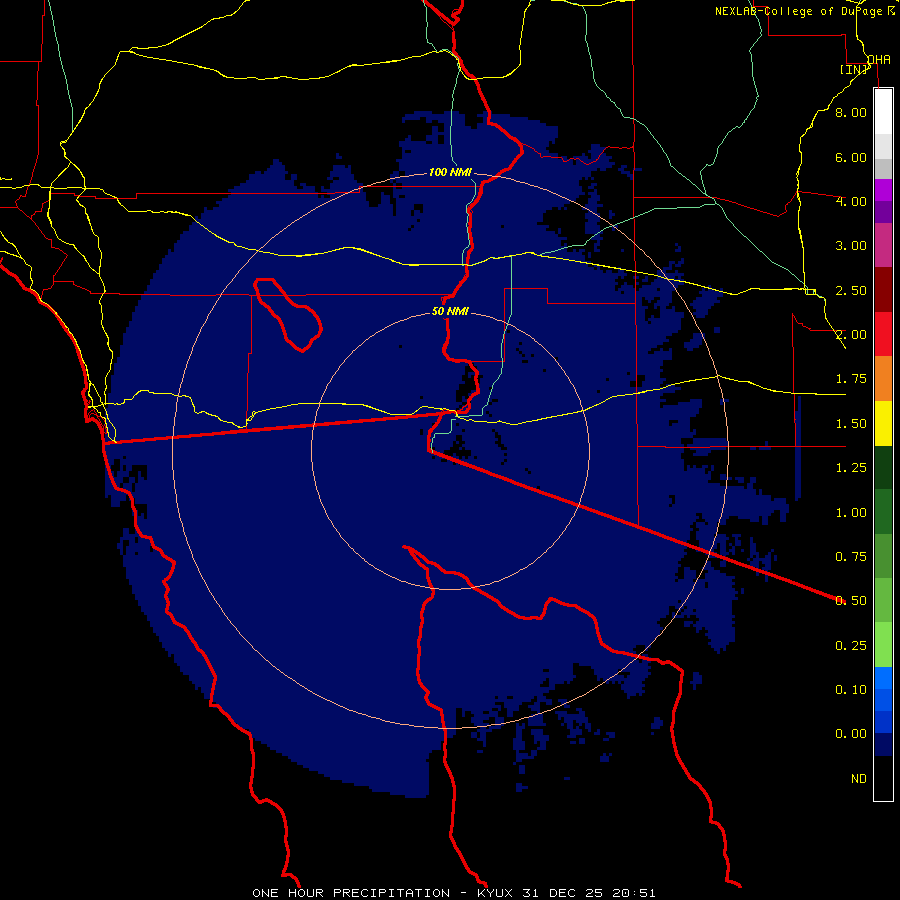Image resolution: width=900 pixels, height=900 pixels.
Task: Click the 2.00 legend value
Action: click(851, 335)
